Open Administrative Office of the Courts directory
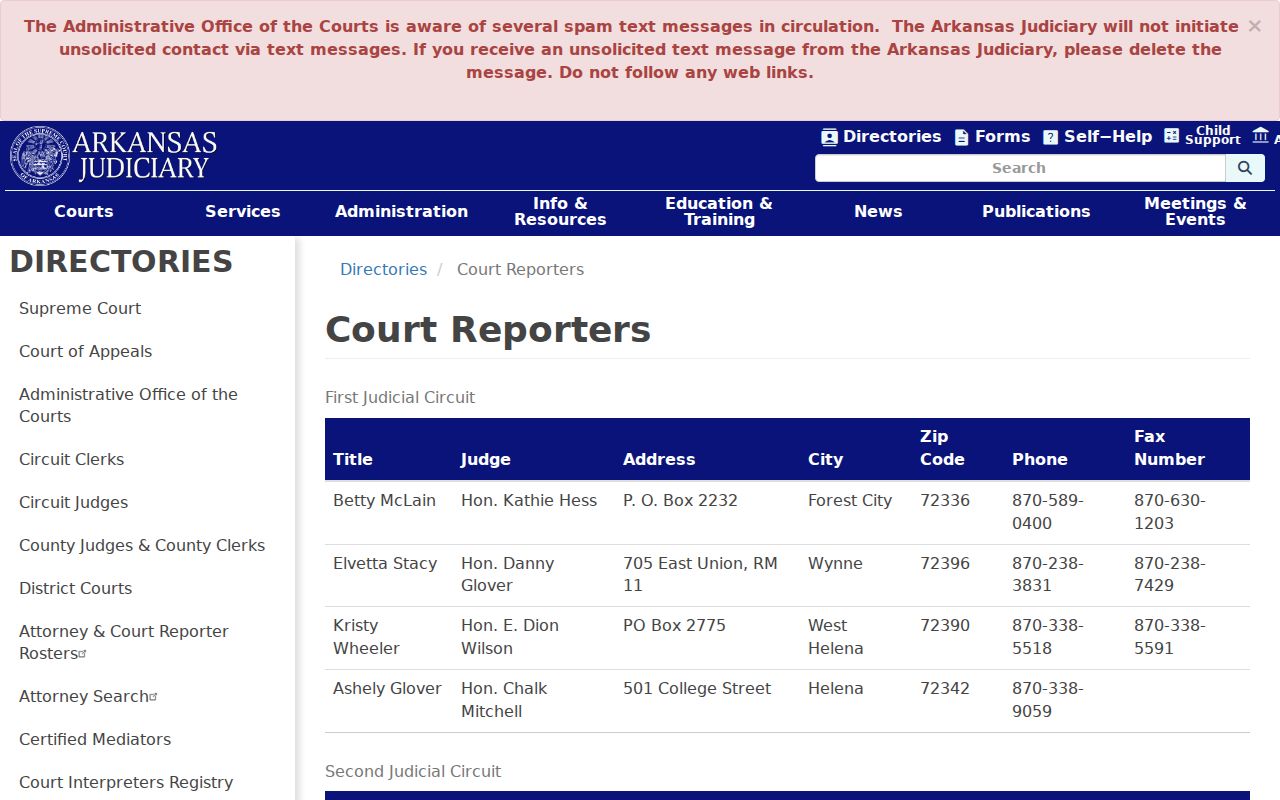Image resolution: width=1280 pixels, height=800 pixels. click(128, 405)
